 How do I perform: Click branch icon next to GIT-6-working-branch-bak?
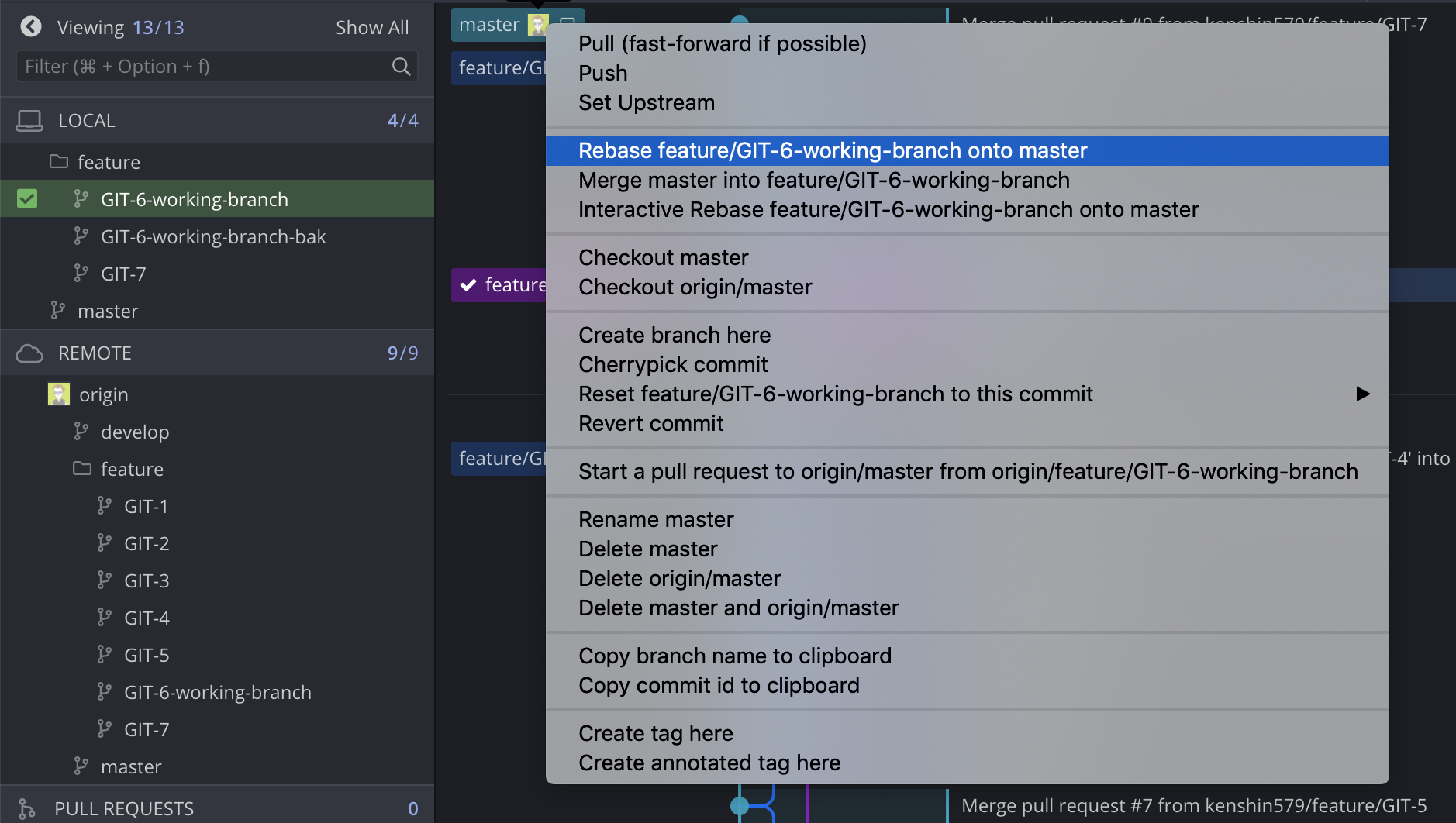81,236
